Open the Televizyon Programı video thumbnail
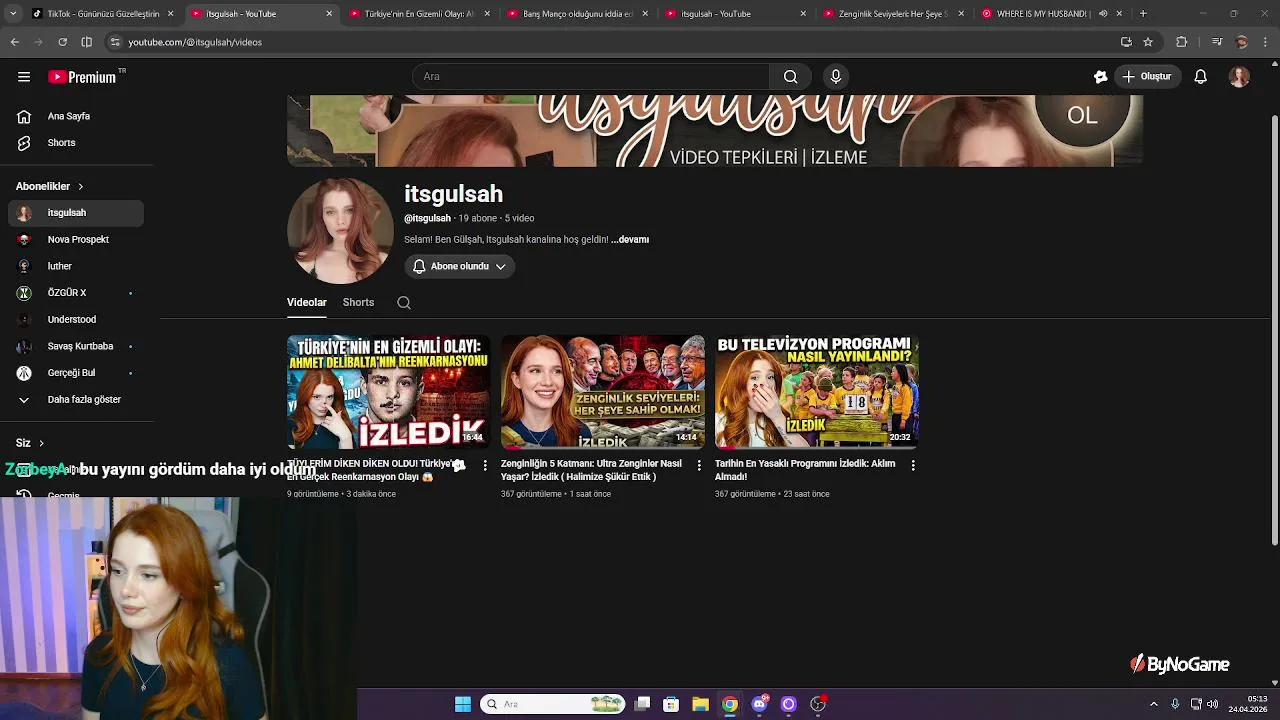The width and height of the screenshot is (1280, 720). 816,391
